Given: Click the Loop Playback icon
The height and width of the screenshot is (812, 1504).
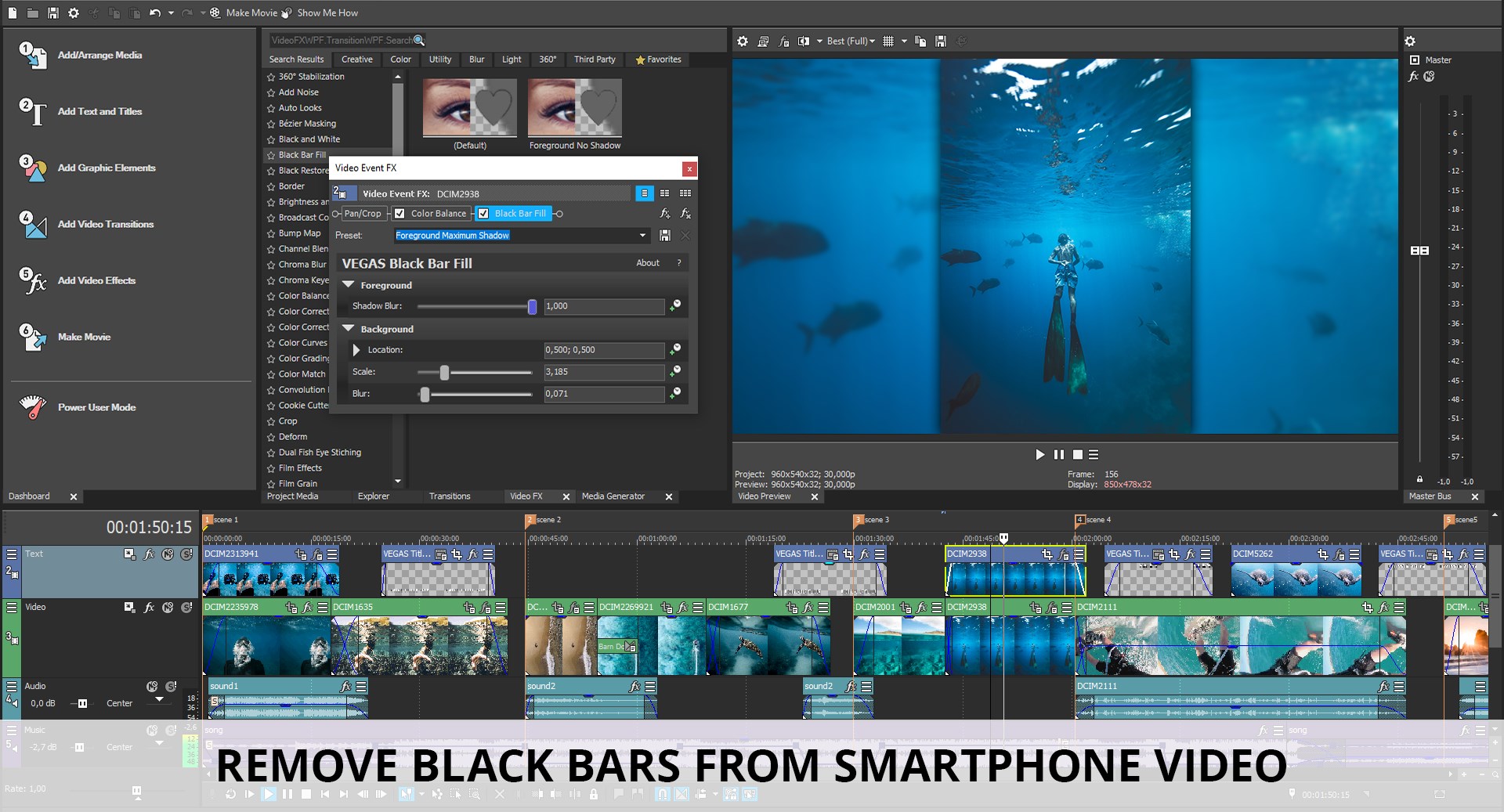Looking at the screenshot, I should tap(231, 794).
